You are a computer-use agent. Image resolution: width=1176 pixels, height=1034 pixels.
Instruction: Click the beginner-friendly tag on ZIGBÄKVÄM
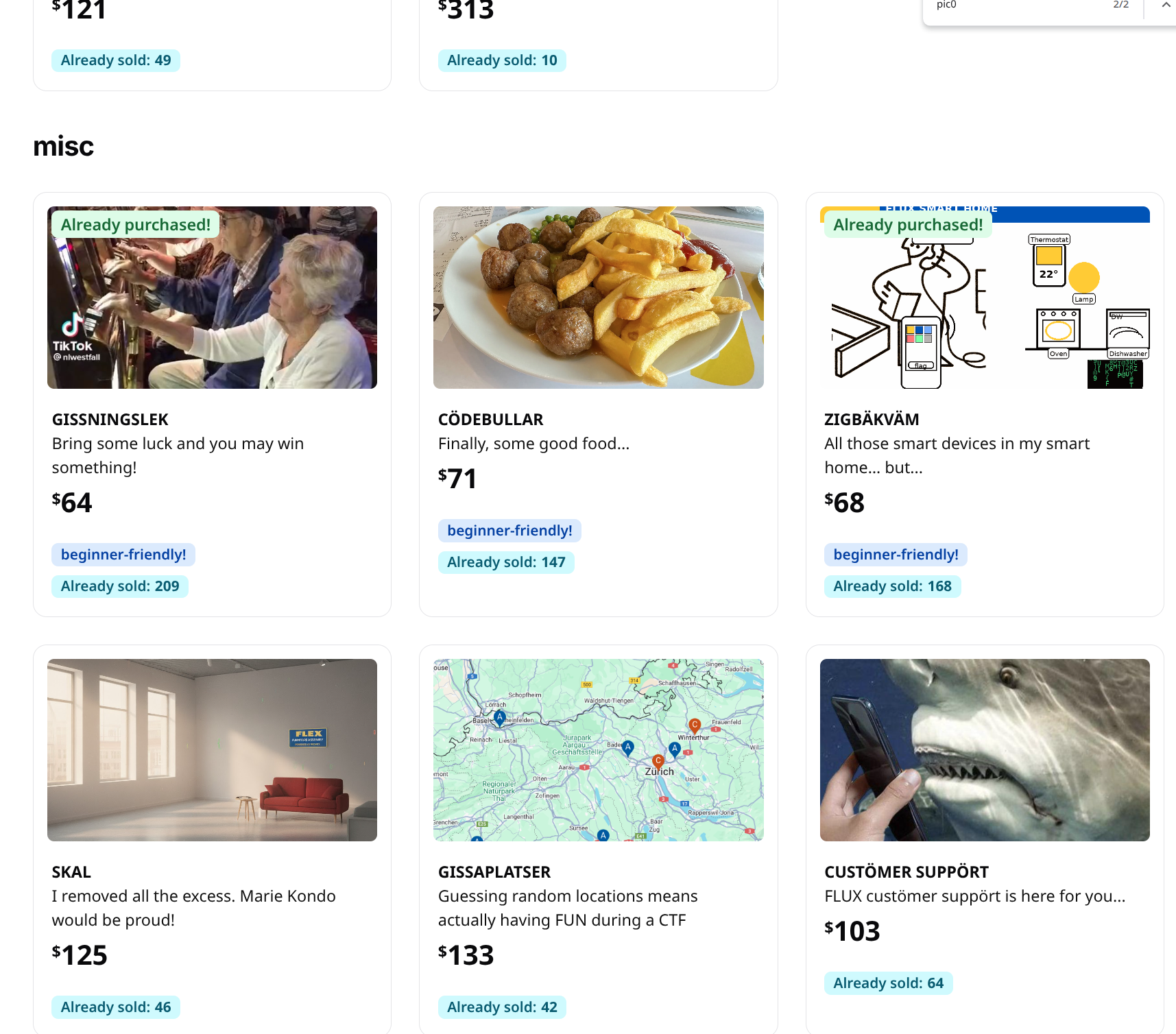896,555
